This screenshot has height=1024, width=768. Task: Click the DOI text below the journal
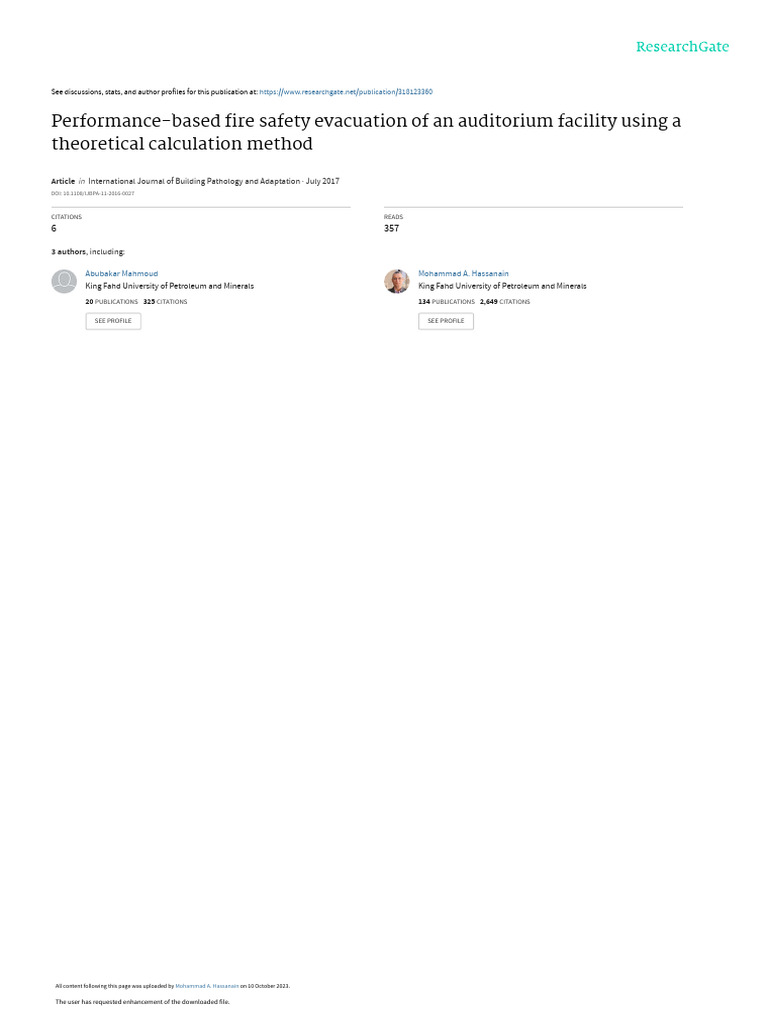[x=92, y=193]
